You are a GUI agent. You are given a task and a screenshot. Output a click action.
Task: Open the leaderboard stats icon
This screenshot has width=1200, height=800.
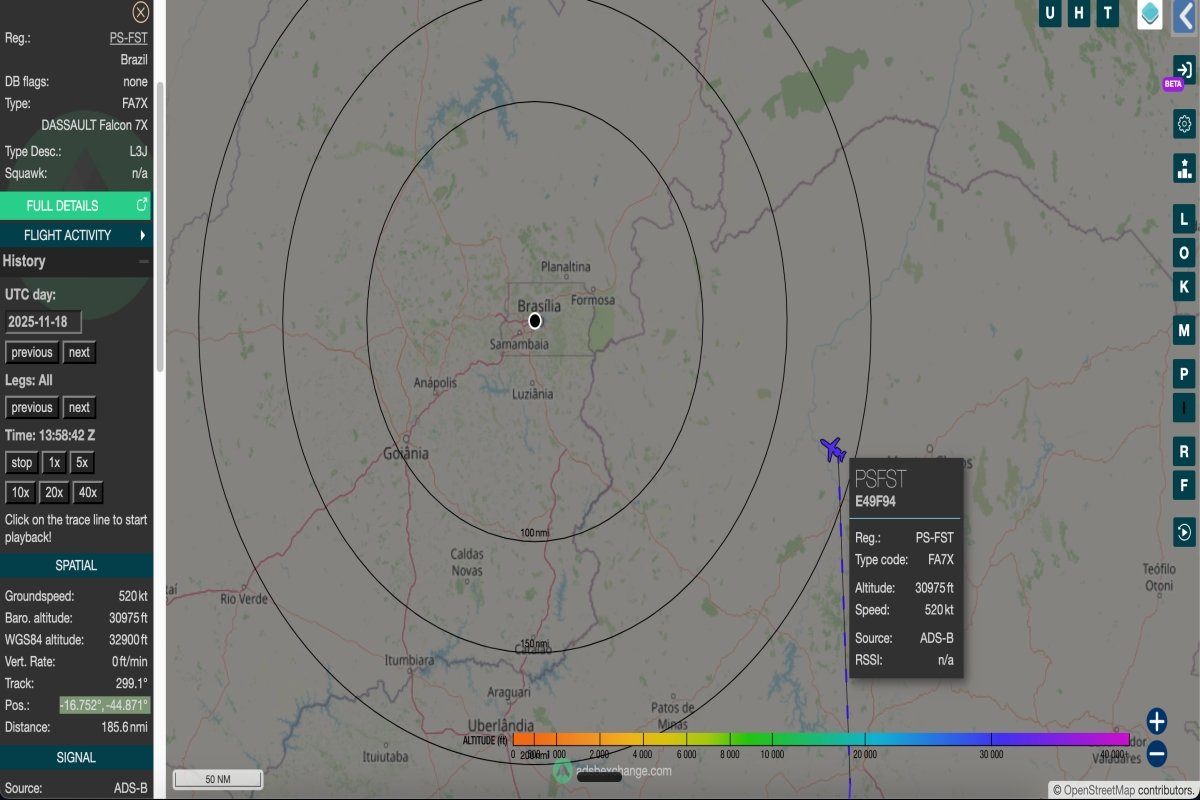pos(1184,168)
